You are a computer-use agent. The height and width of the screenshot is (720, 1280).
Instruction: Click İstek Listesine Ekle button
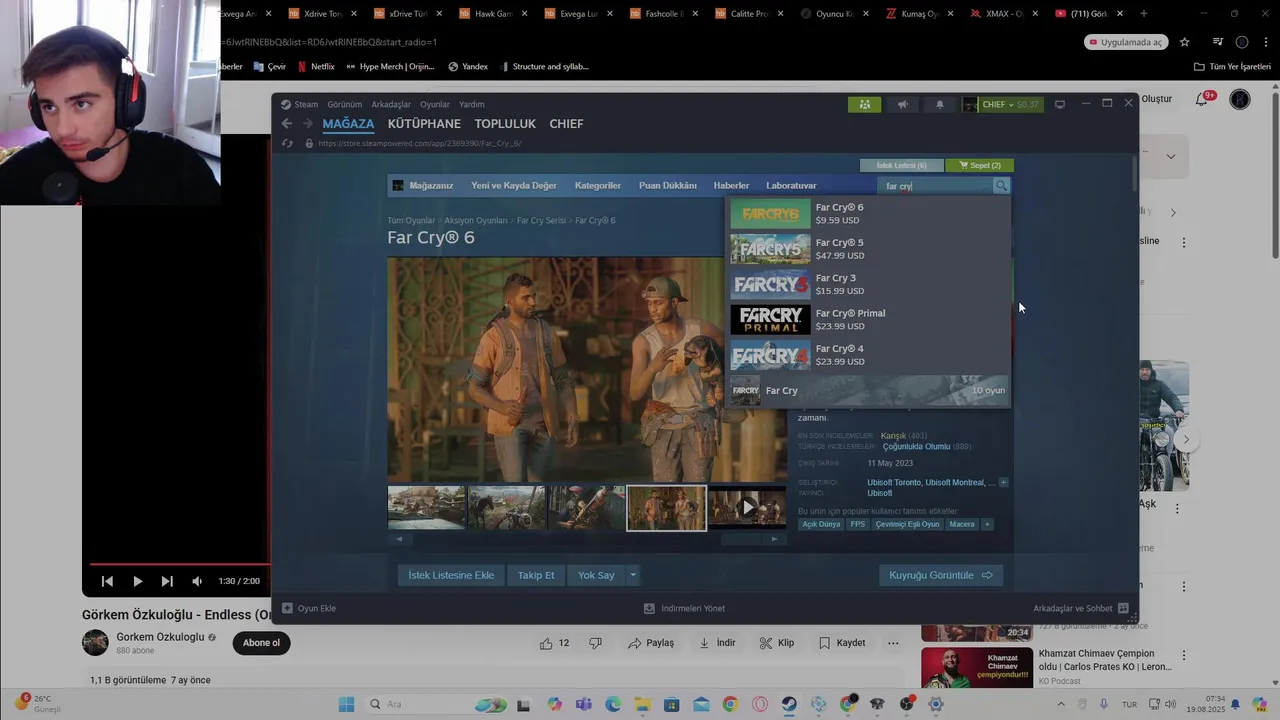point(451,575)
